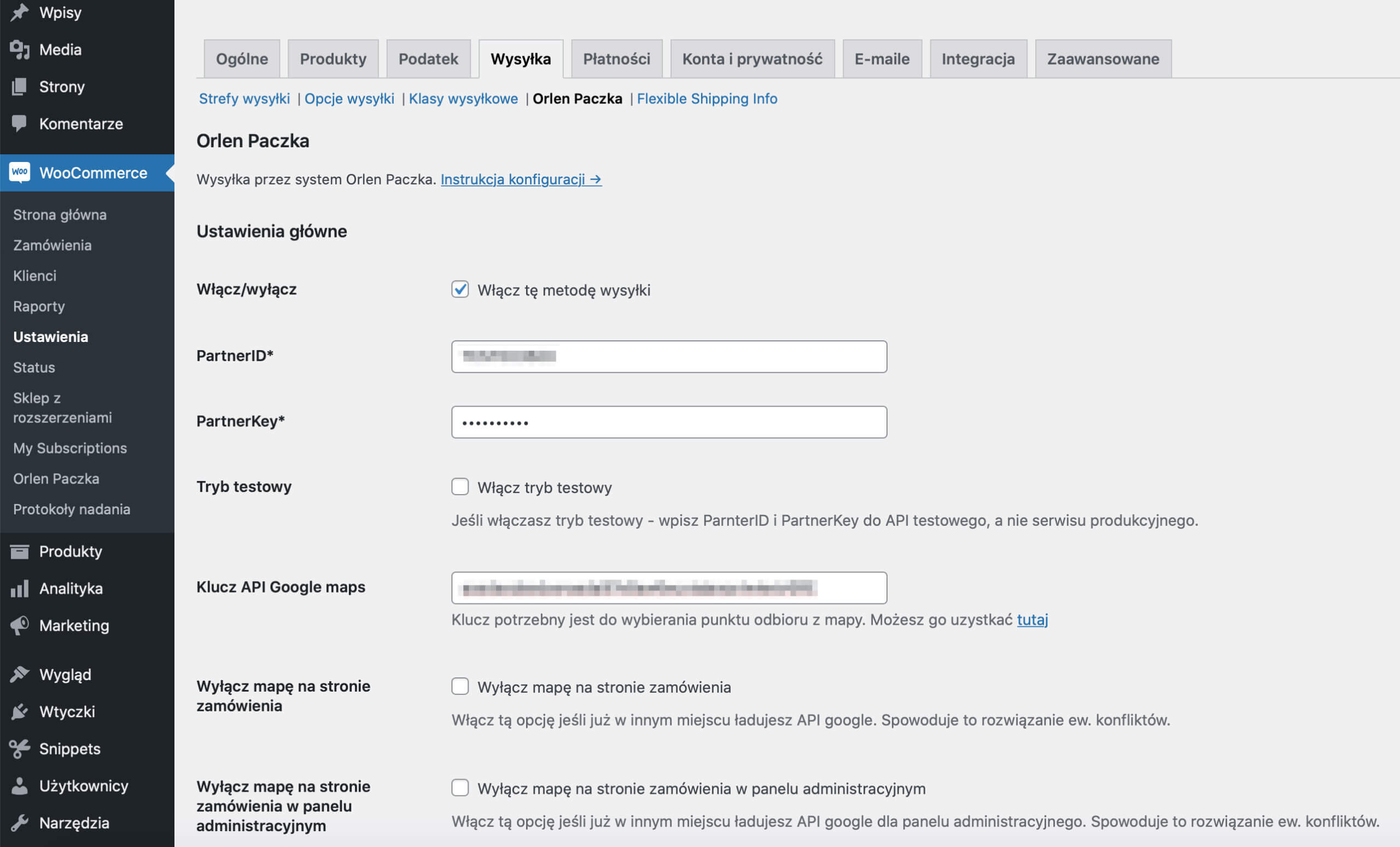Click the Media icon in sidebar
This screenshot has height=847, width=1400.
tap(19, 49)
